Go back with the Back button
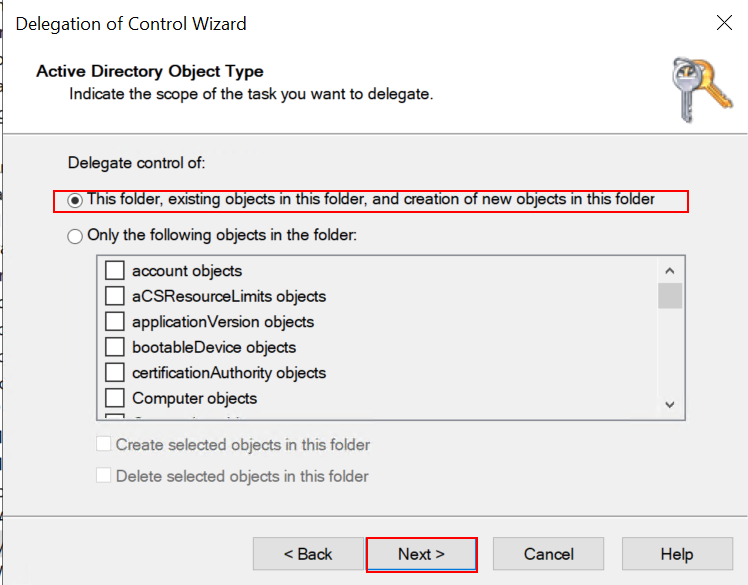Image resolution: width=748 pixels, height=585 pixels. [307, 554]
